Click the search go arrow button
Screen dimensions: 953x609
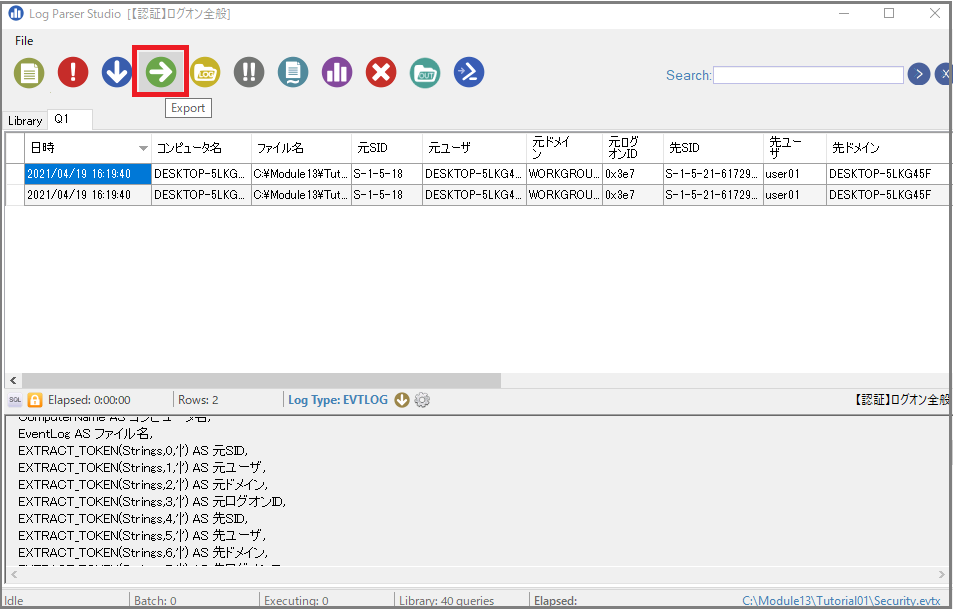[x=919, y=74]
